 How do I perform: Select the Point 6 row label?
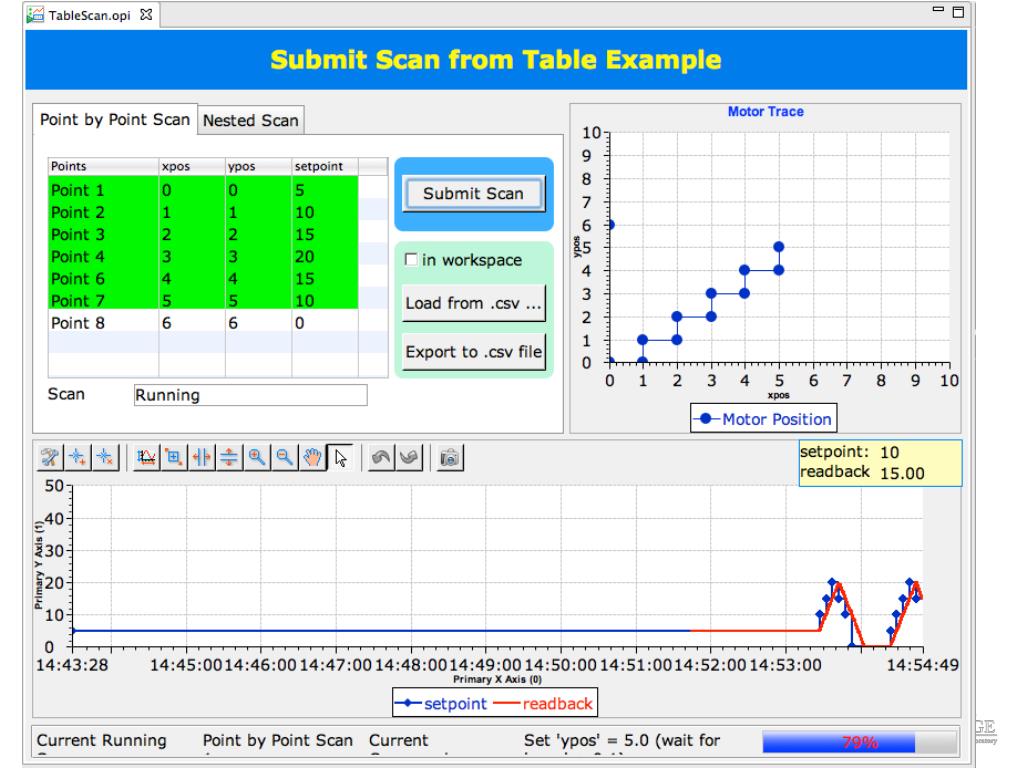(78, 279)
